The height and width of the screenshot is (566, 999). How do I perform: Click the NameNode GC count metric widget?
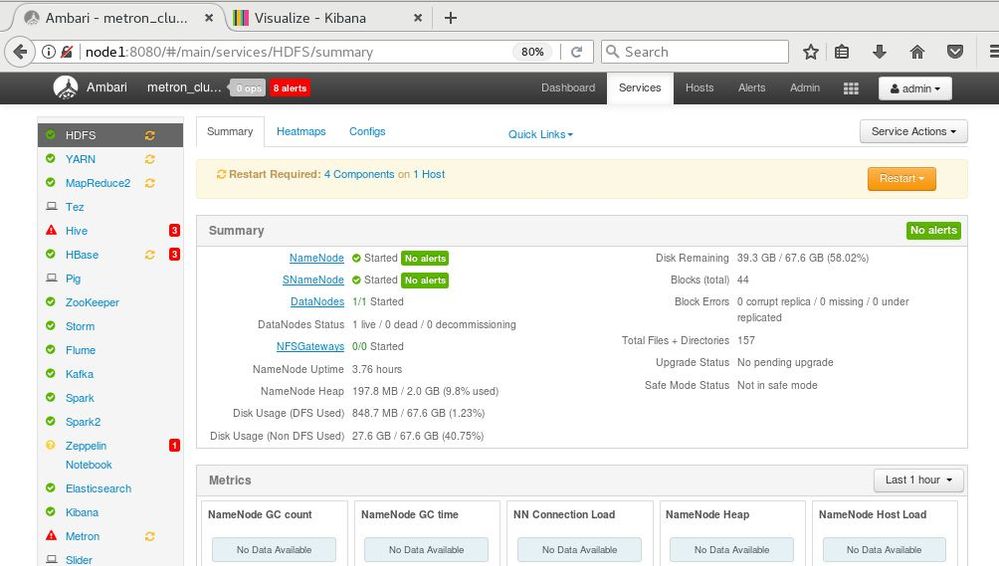tap(274, 533)
